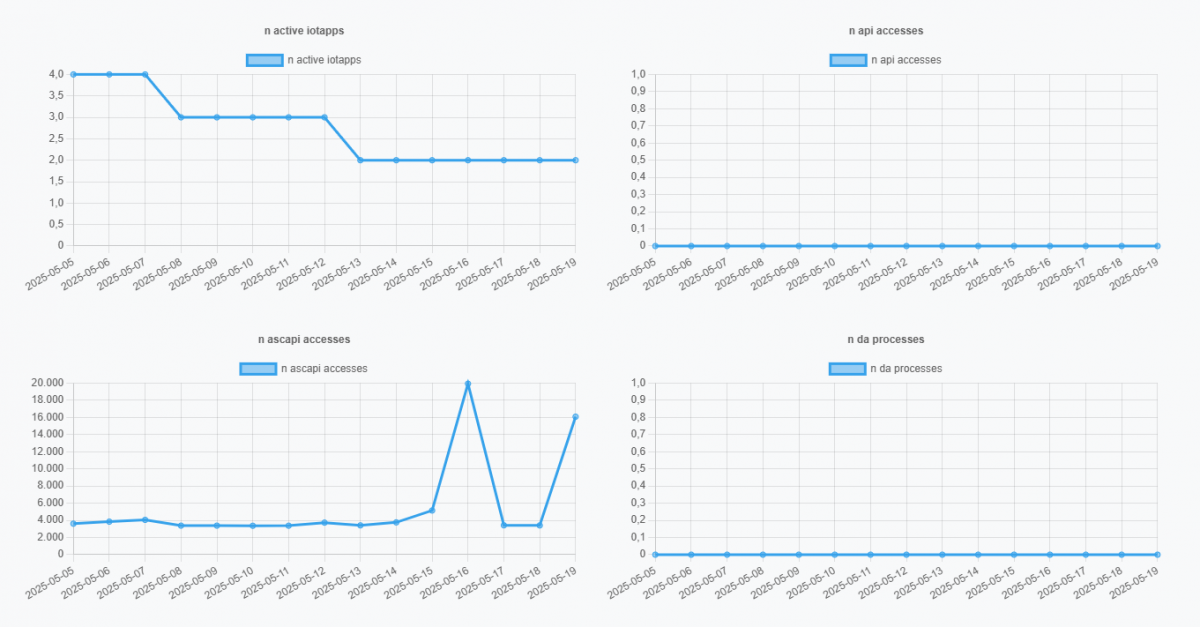Select the active iotapps point for 2025-05-13

click(360, 160)
